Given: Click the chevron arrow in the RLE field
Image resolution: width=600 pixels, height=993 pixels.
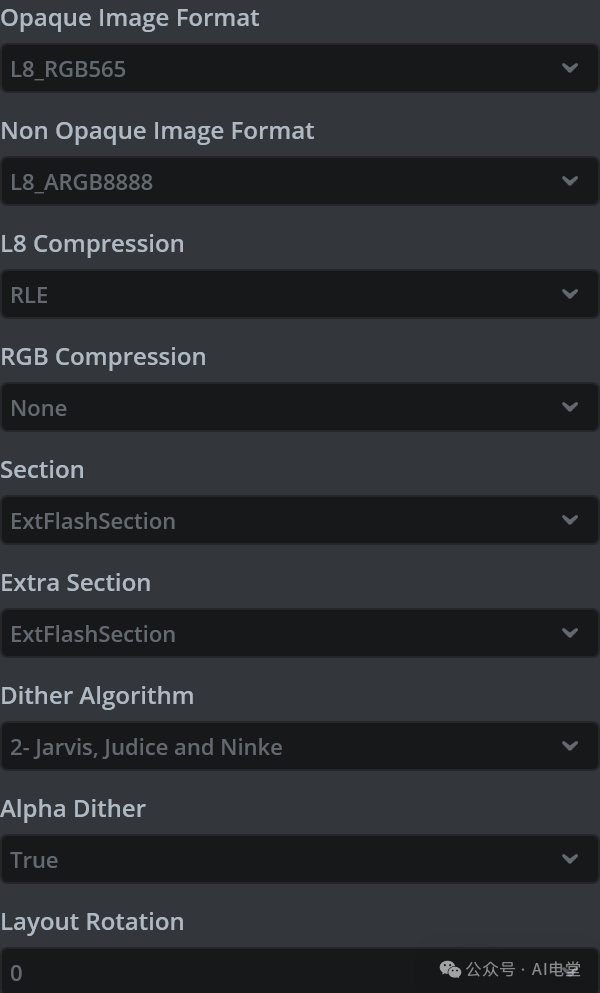Looking at the screenshot, I should (x=570, y=295).
